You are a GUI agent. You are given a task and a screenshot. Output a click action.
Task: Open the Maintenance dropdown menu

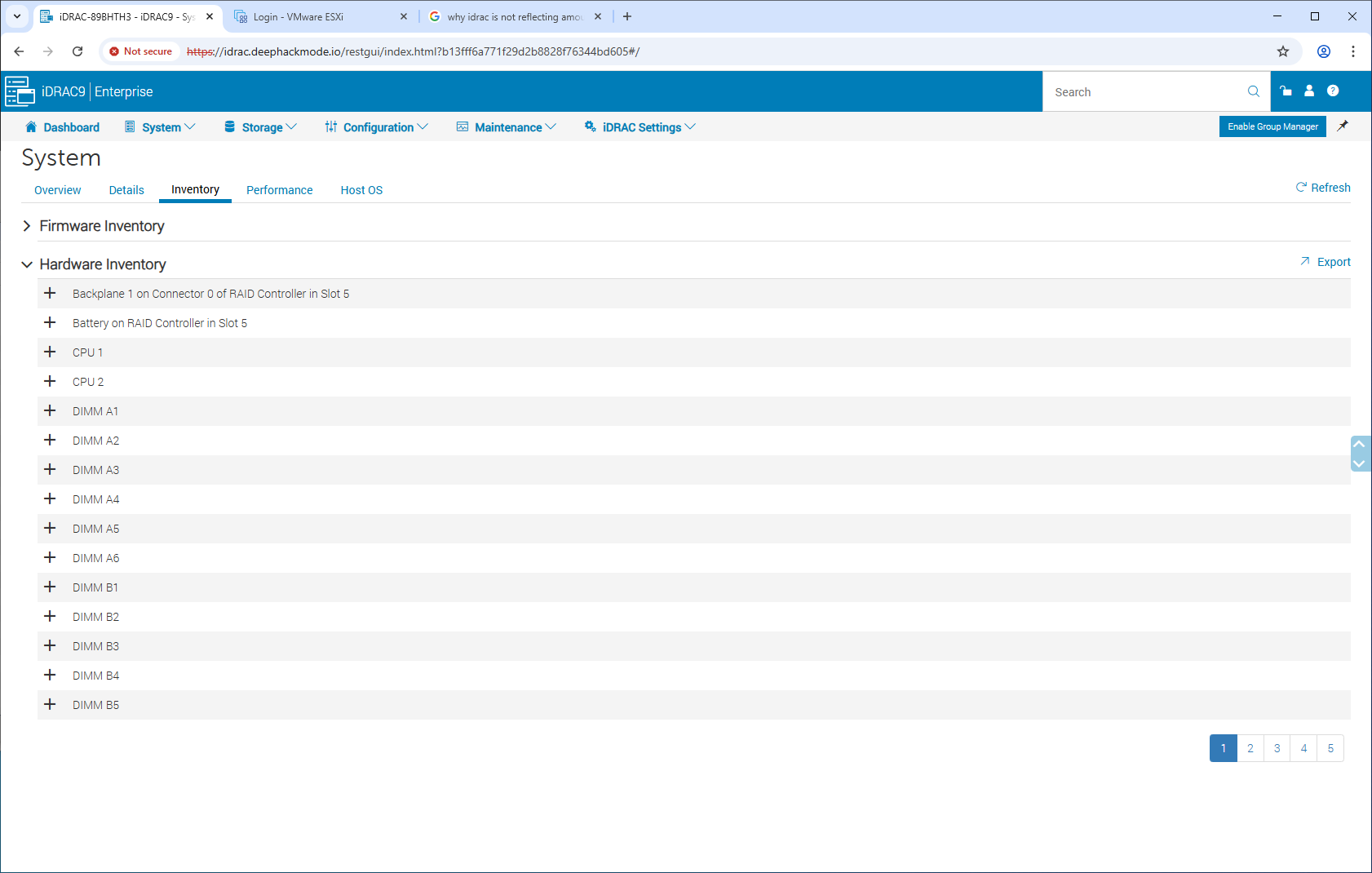tap(506, 127)
